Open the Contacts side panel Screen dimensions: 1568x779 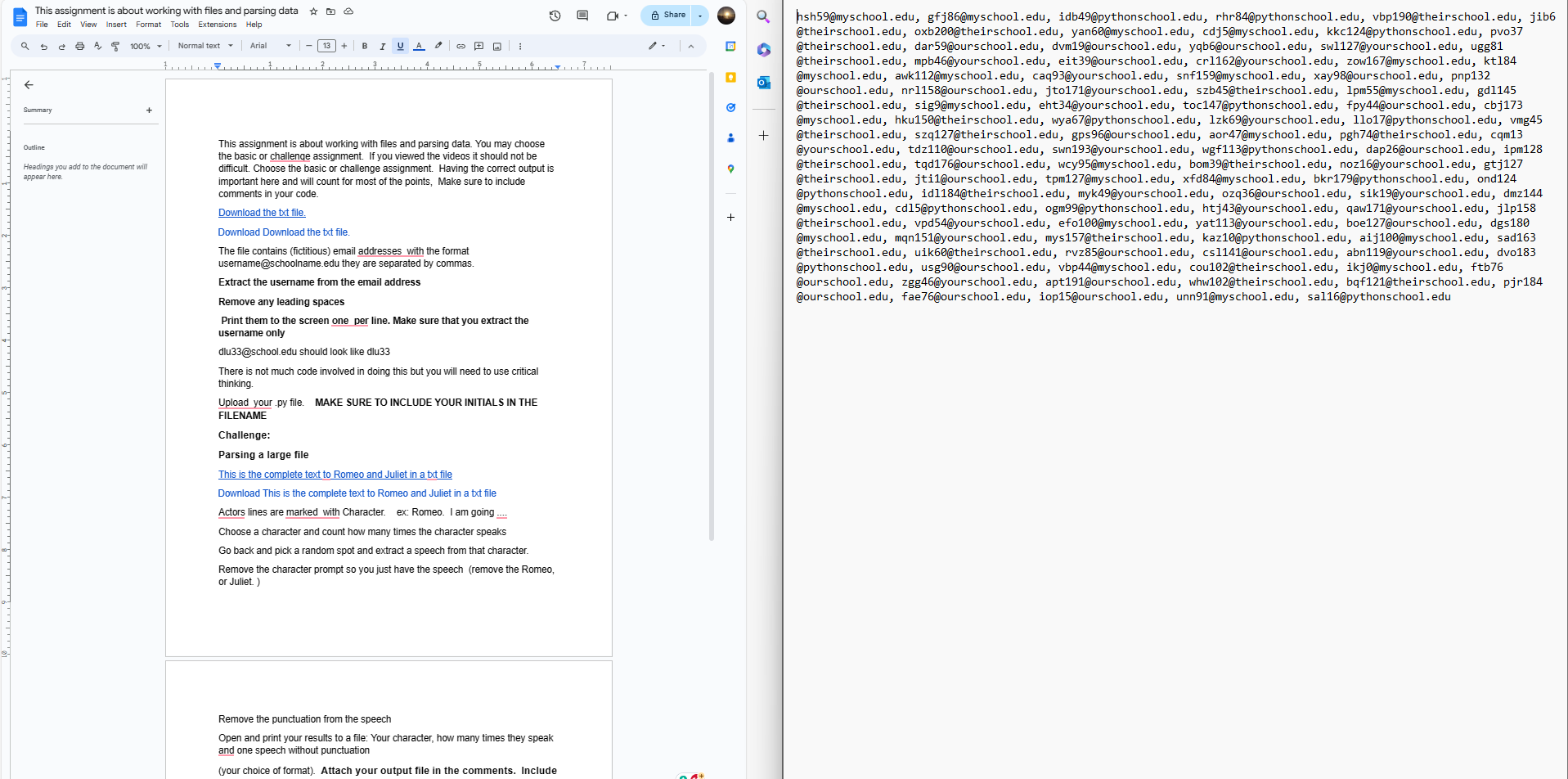tap(730, 137)
